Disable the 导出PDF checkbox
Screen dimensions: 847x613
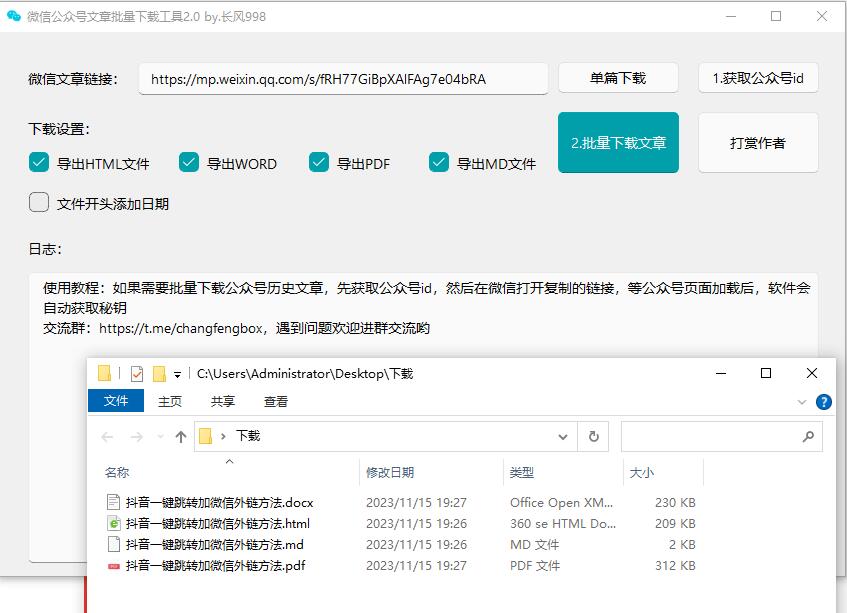319,163
